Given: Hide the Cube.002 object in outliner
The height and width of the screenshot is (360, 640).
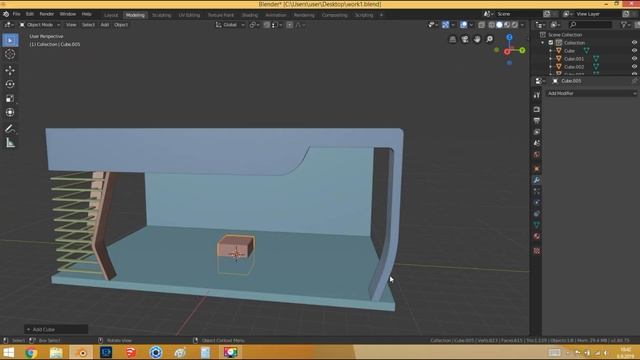Looking at the screenshot, I should (x=634, y=67).
